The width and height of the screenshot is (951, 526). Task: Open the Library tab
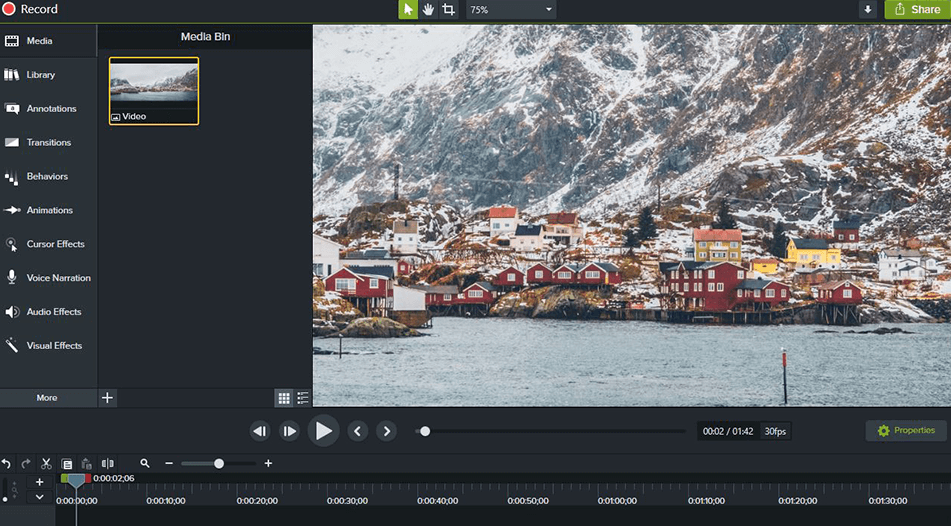point(48,75)
